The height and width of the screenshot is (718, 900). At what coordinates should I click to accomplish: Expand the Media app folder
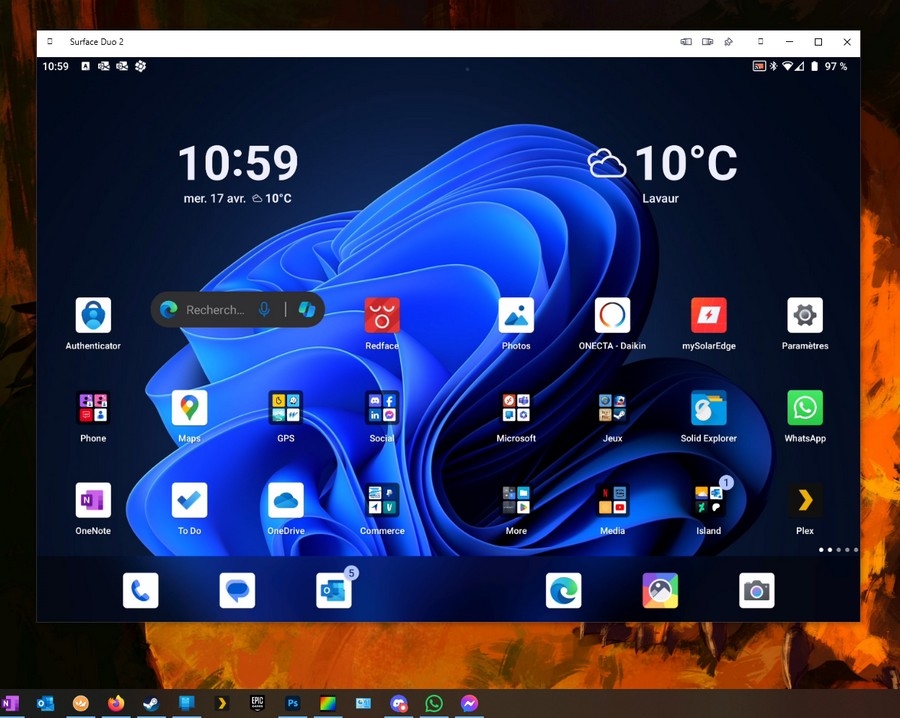pyautogui.click(x=612, y=500)
